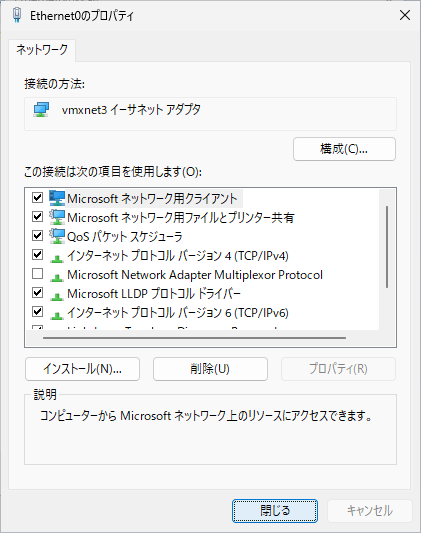This screenshot has width=421, height=533.
Task: Click the vertical scrollbar of the items list
Action: [x=387, y=247]
